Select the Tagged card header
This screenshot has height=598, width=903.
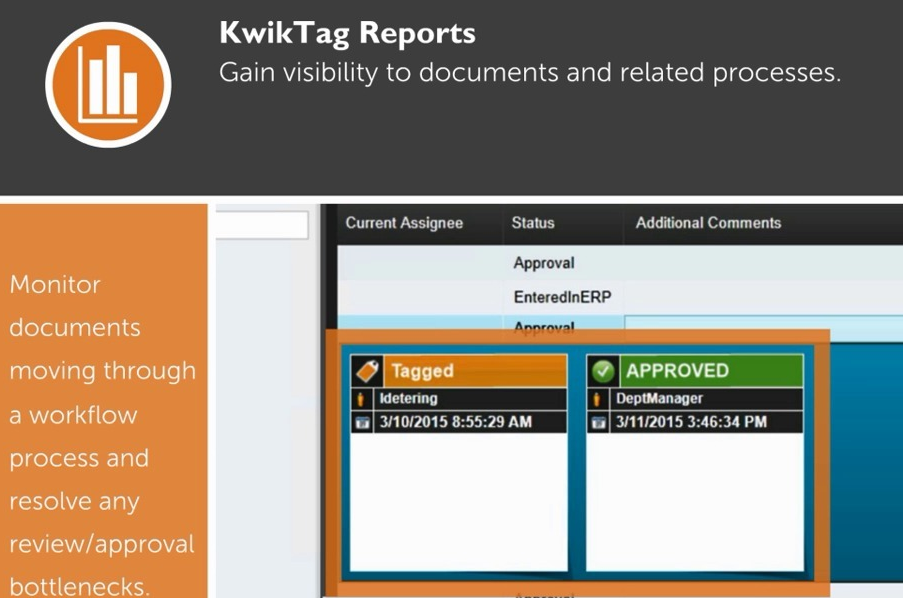point(459,370)
